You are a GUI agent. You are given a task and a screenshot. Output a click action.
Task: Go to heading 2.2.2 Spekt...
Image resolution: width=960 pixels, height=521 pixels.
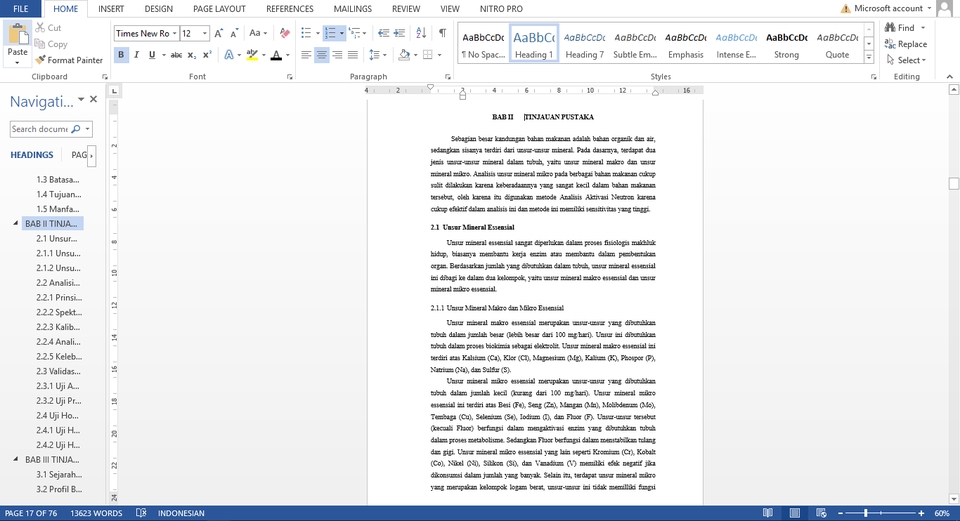(59, 312)
